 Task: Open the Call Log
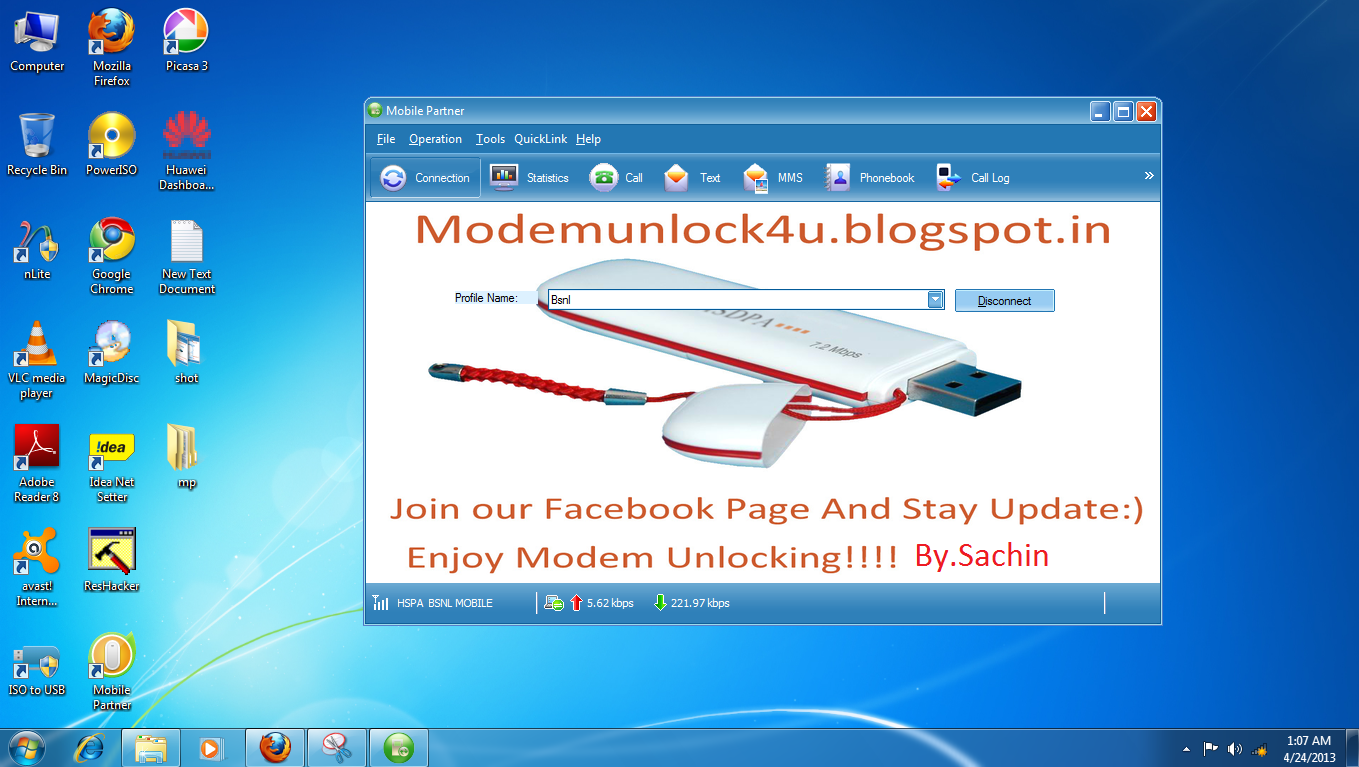click(972, 178)
